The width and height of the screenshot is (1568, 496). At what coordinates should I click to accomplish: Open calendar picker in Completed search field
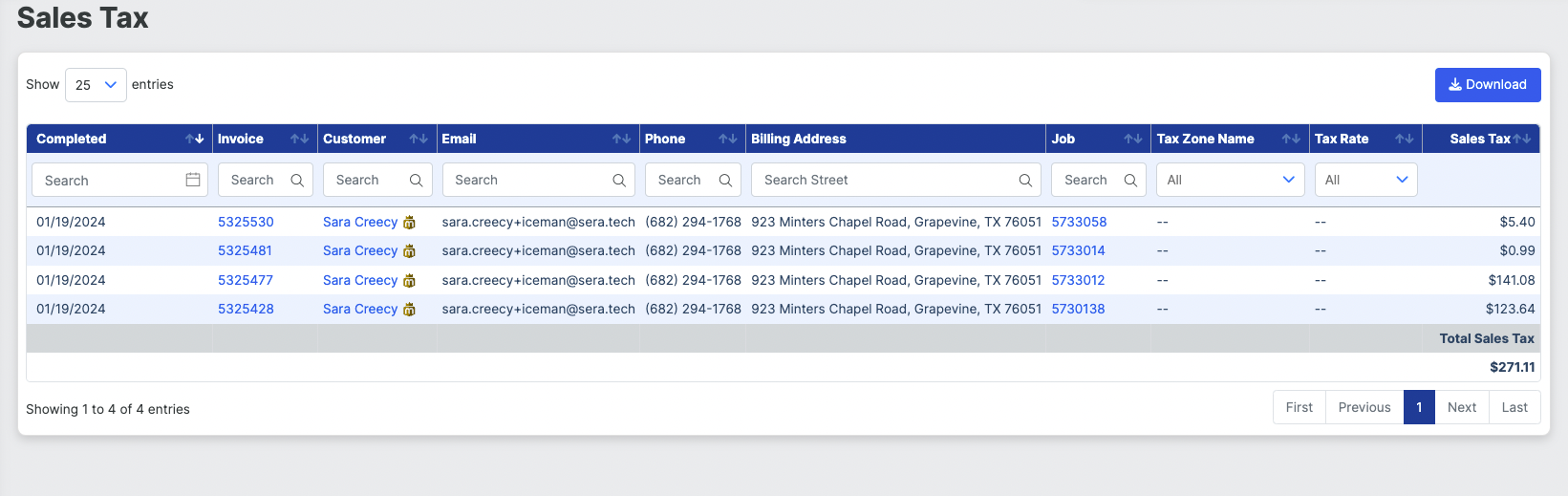pyautogui.click(x=193, y=180)
